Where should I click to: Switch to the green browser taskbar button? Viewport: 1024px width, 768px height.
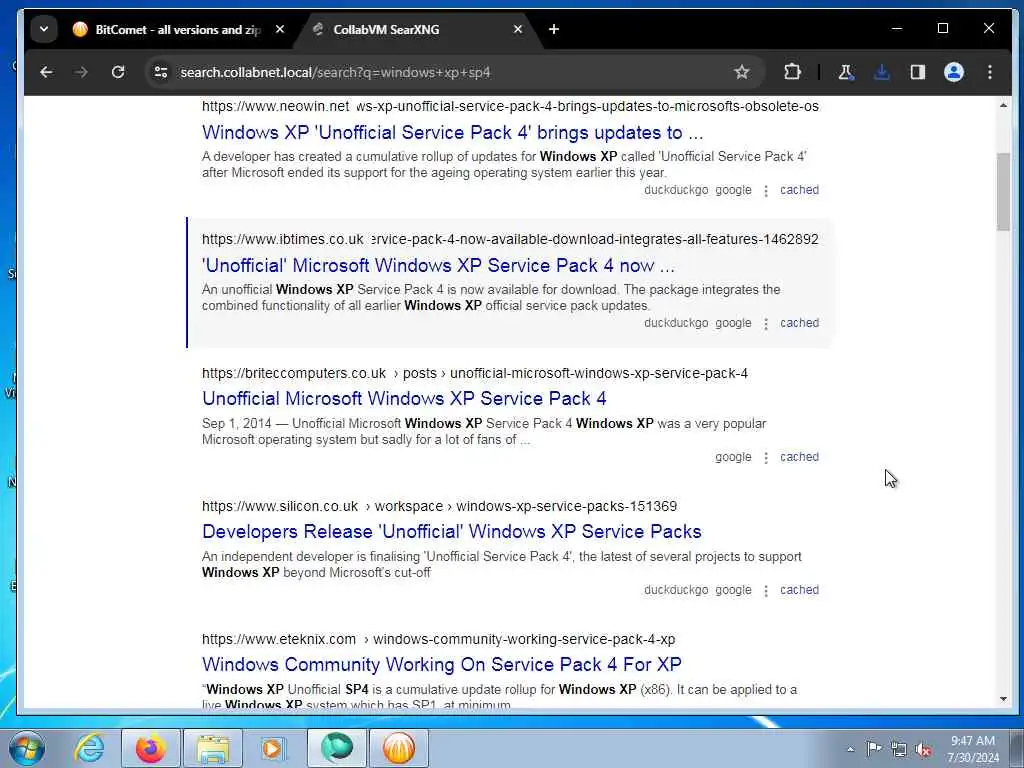click(x=337, y=748)
